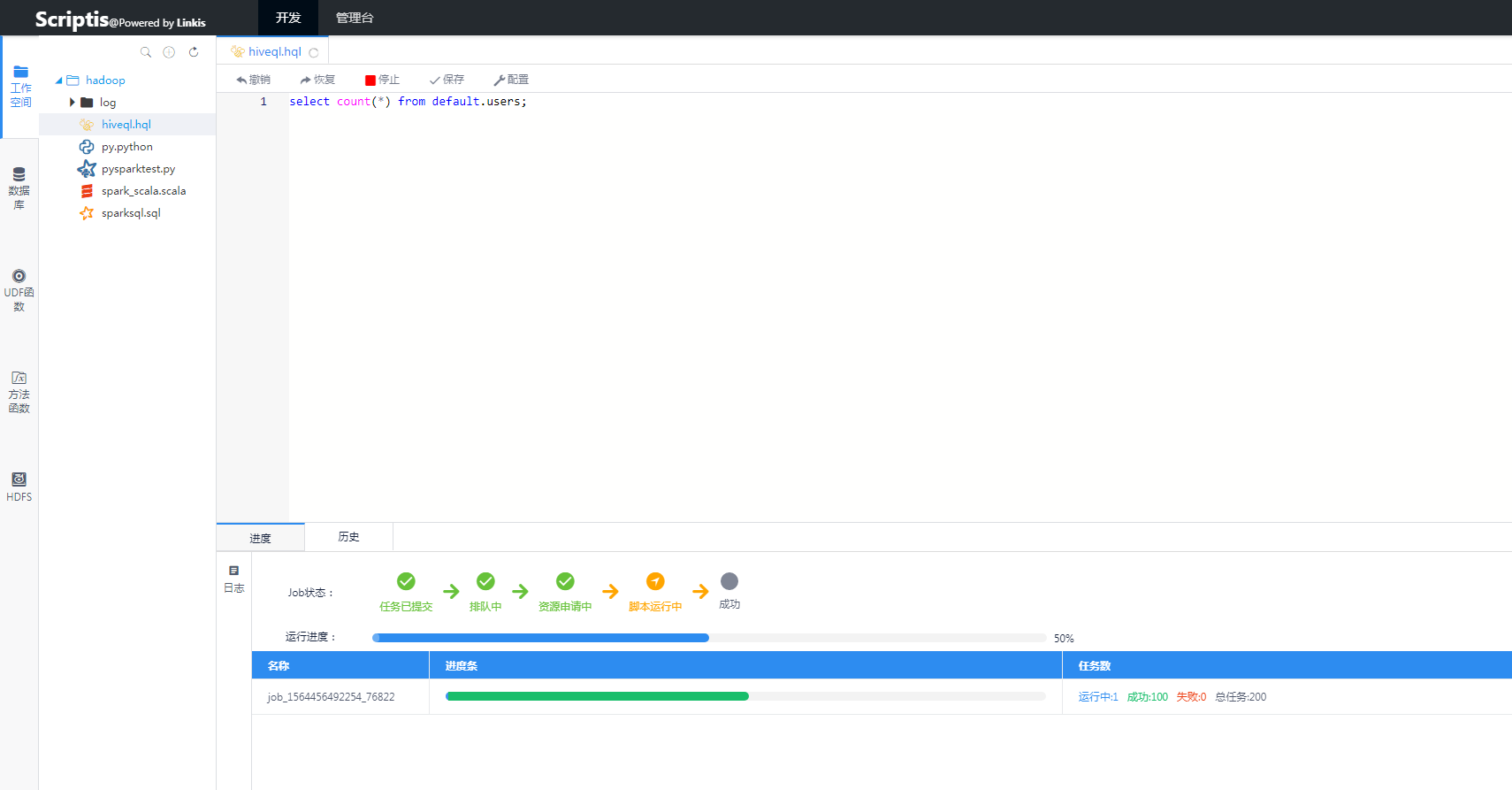1512x790 pixels.
Task: Open the 数据库 database sidebar panel
Action: tap(19, 188)
